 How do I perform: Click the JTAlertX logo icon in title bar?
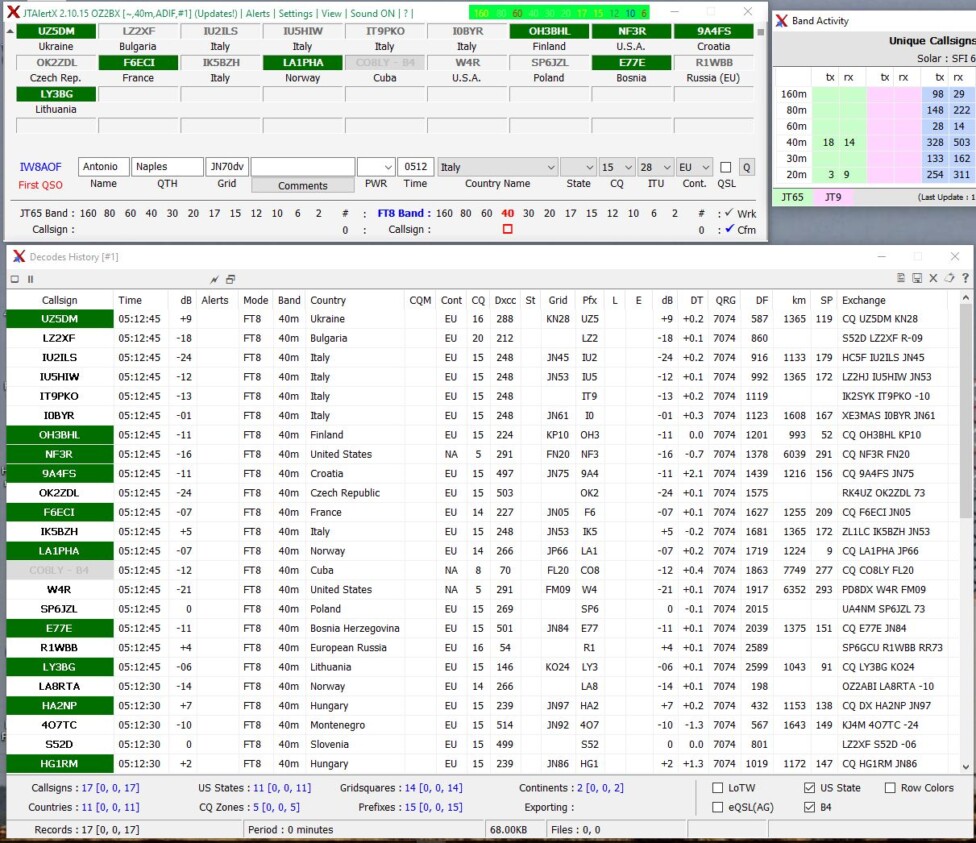[12, 12]
